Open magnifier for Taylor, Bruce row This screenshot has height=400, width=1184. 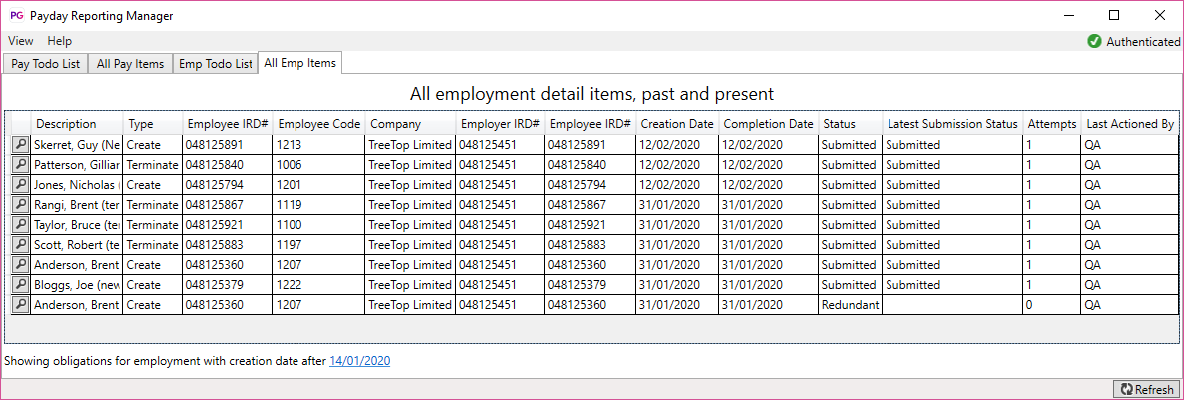(x=19, y=224)
